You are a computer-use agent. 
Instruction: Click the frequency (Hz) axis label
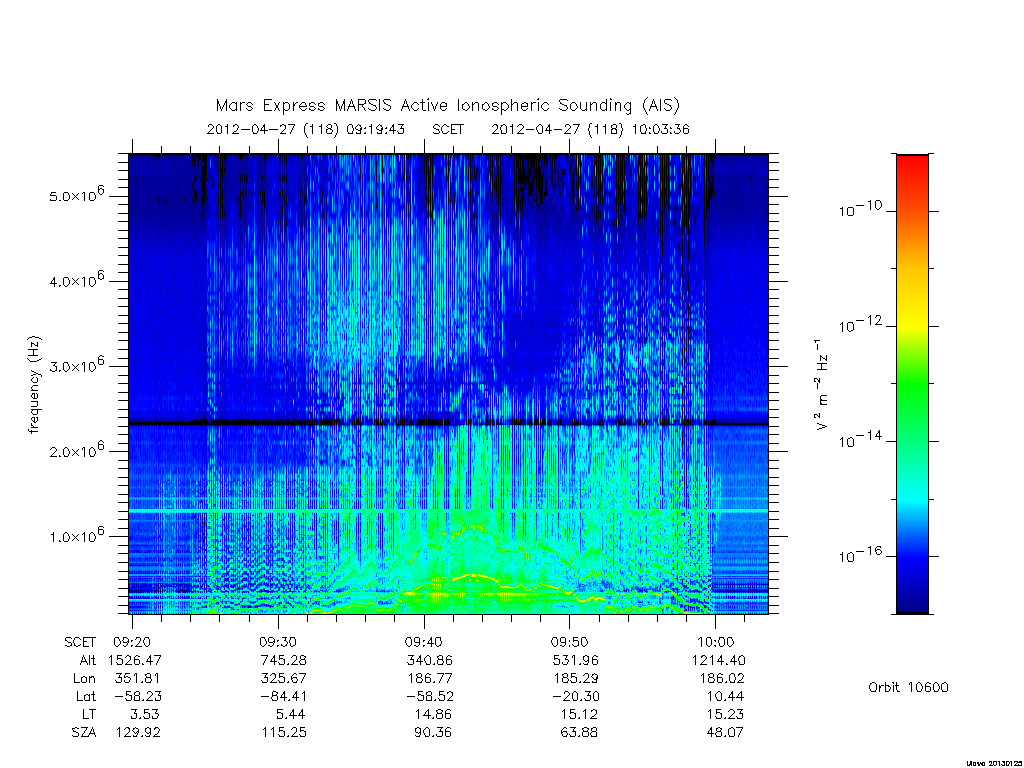35,385
